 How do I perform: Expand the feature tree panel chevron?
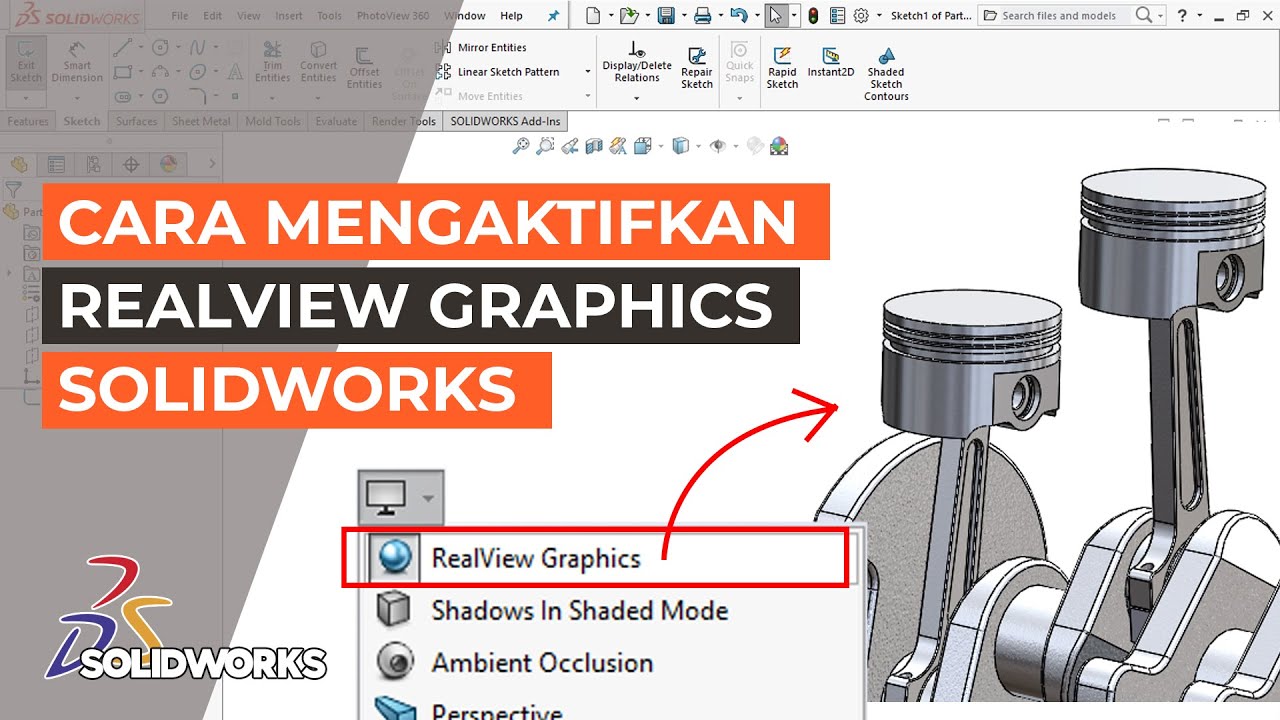(212, 164)
